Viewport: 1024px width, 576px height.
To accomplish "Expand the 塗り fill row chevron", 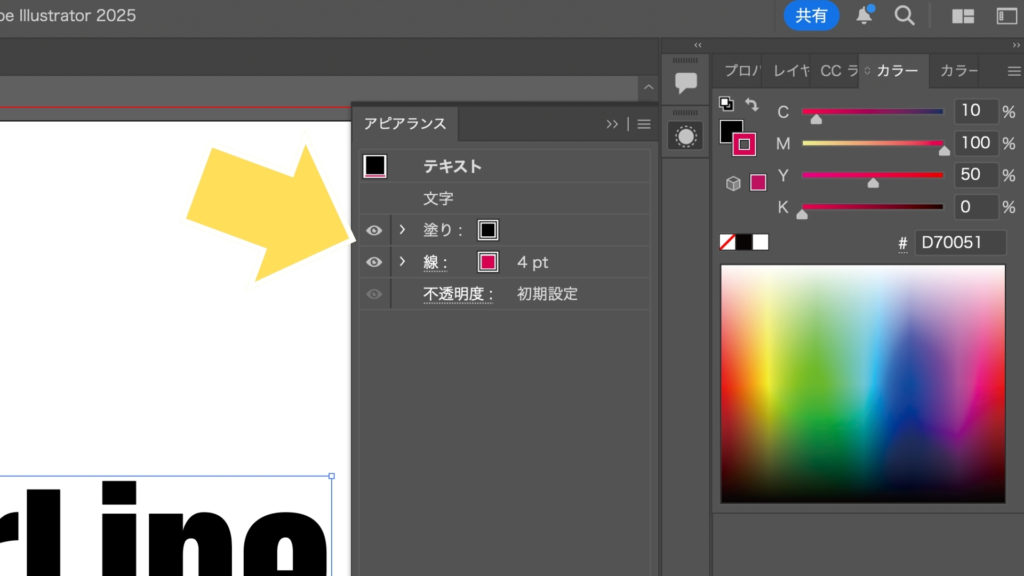I will pyautogui.click(x=402, y=230).
